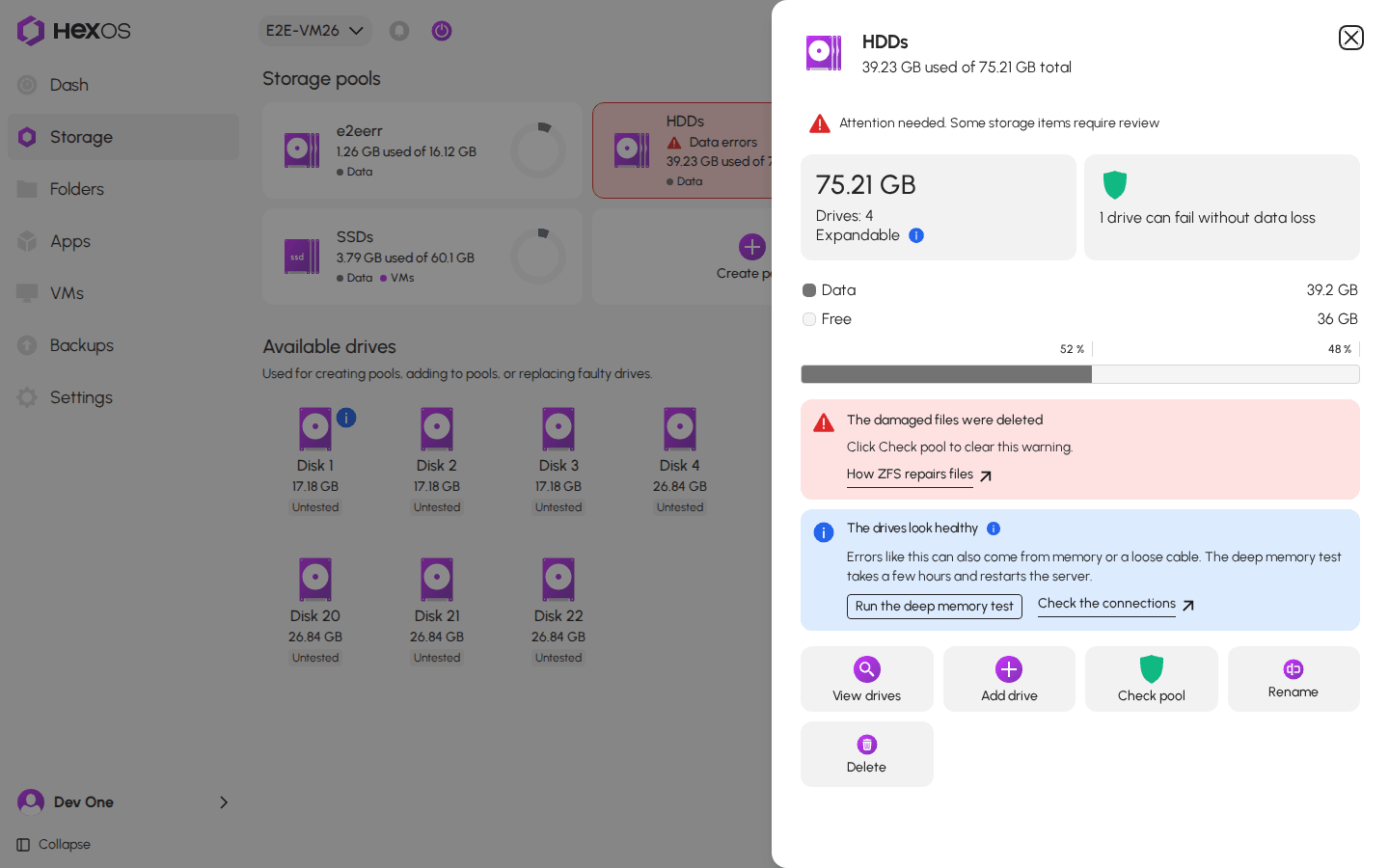This screenshot has width=1389, height=868.
Task: Expand the Dev One user menu
Action: coord(123,802)
